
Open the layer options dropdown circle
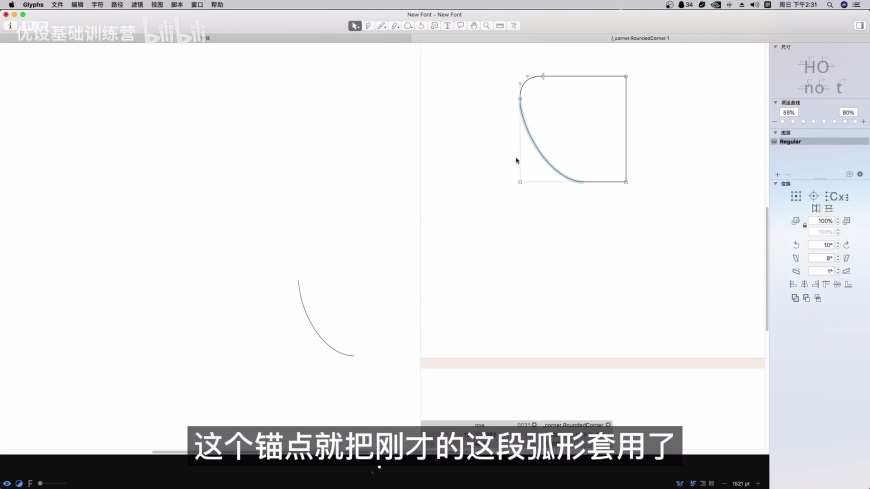pyautogui.click(x=849, y=174)
